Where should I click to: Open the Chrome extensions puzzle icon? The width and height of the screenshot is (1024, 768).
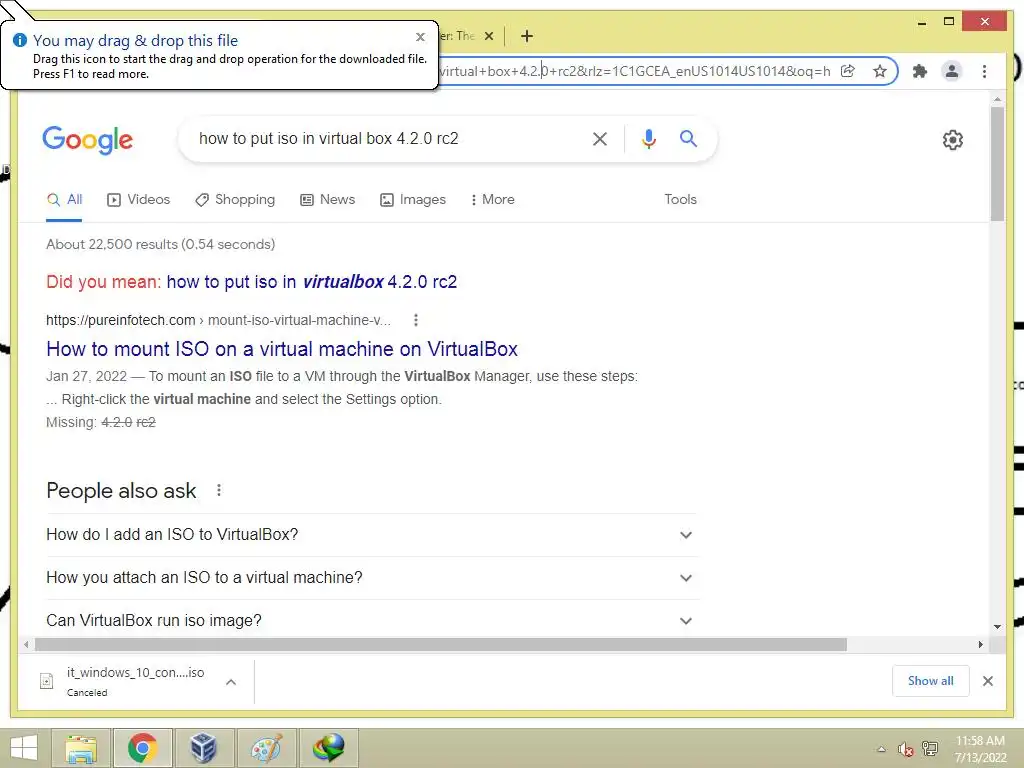coord(920,71)
